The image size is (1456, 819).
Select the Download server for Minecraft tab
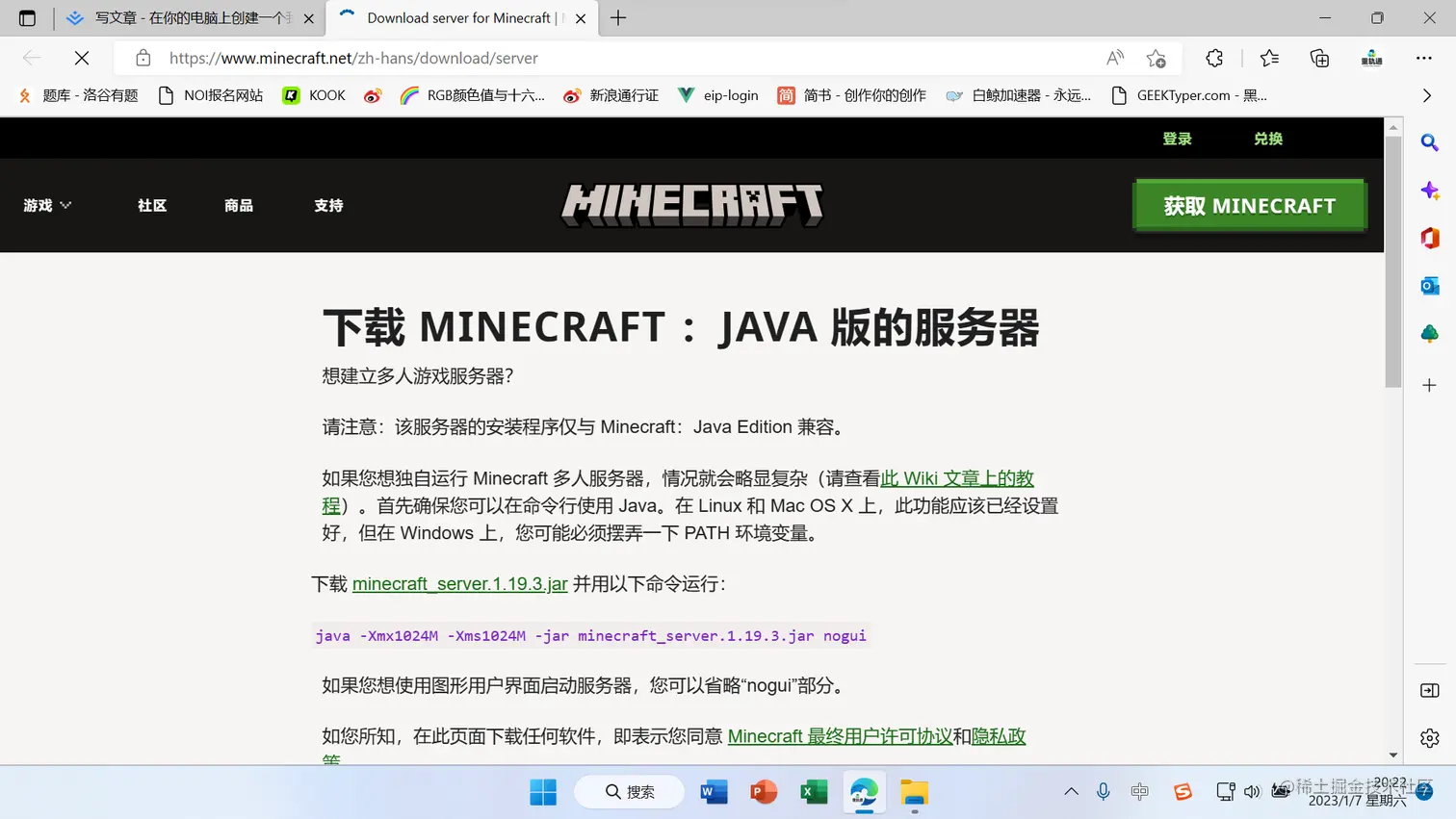point(460,18)
